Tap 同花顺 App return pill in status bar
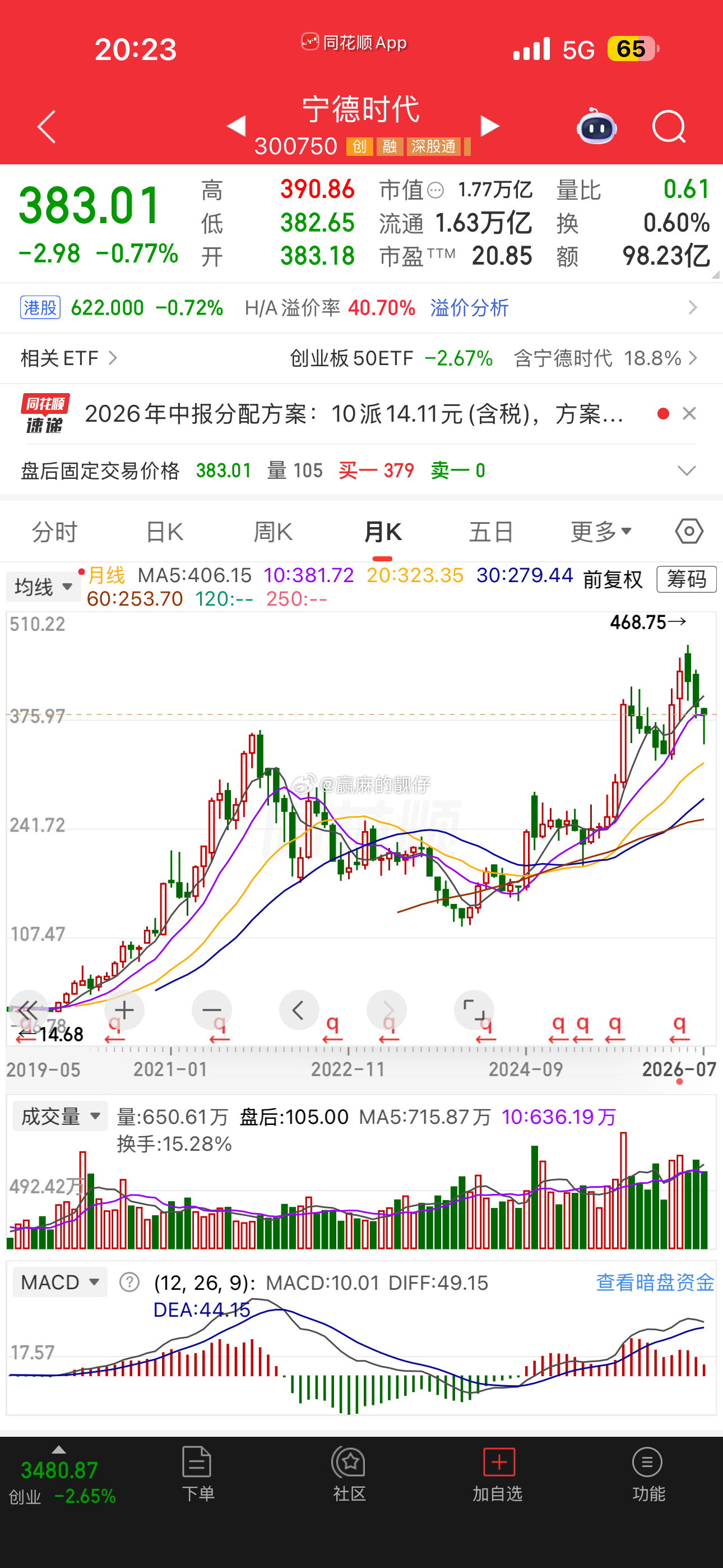Viewport: 723px width, 1568px height. pos(354,42)
